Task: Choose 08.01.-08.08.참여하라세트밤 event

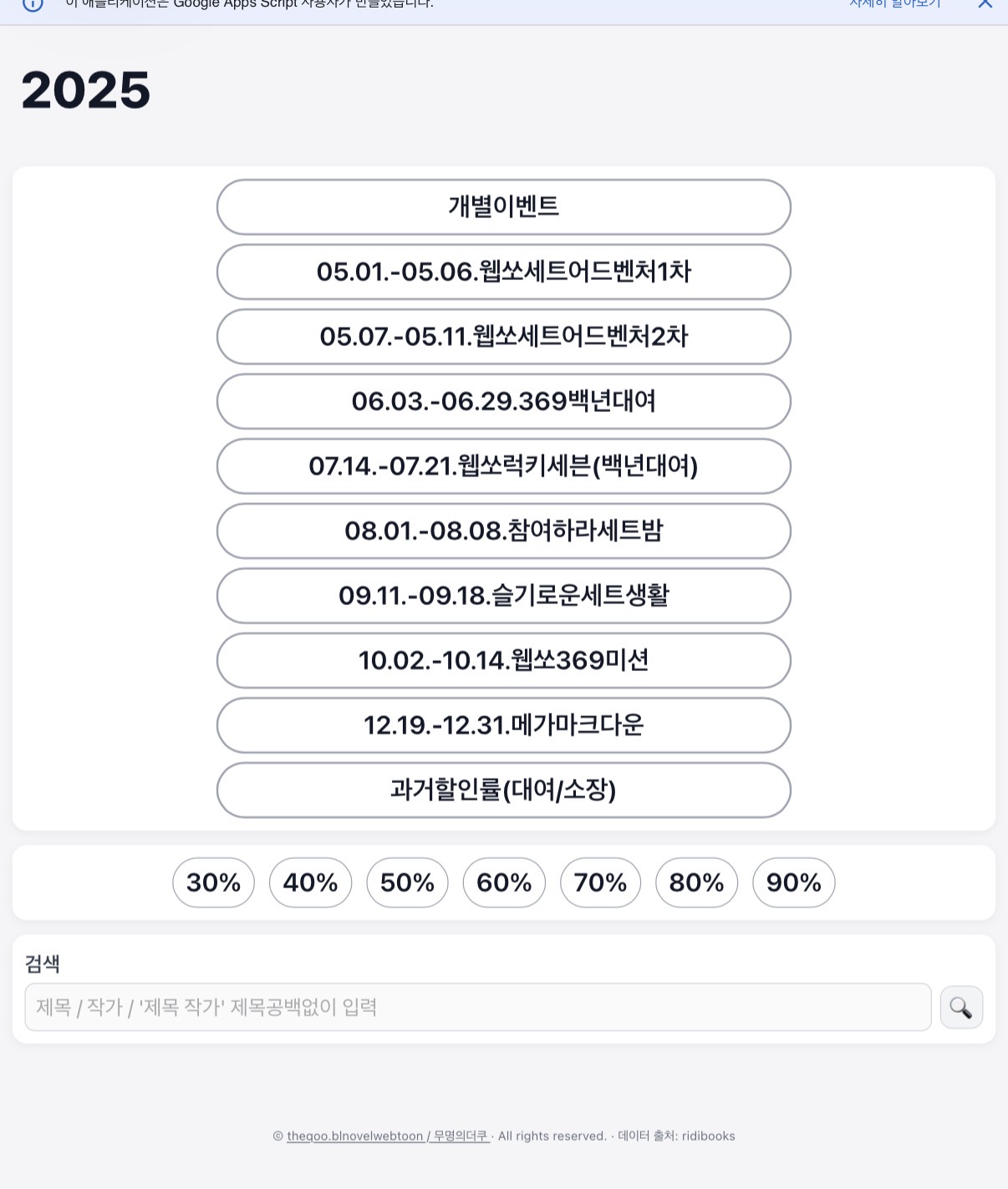Action: pos(504,531)
